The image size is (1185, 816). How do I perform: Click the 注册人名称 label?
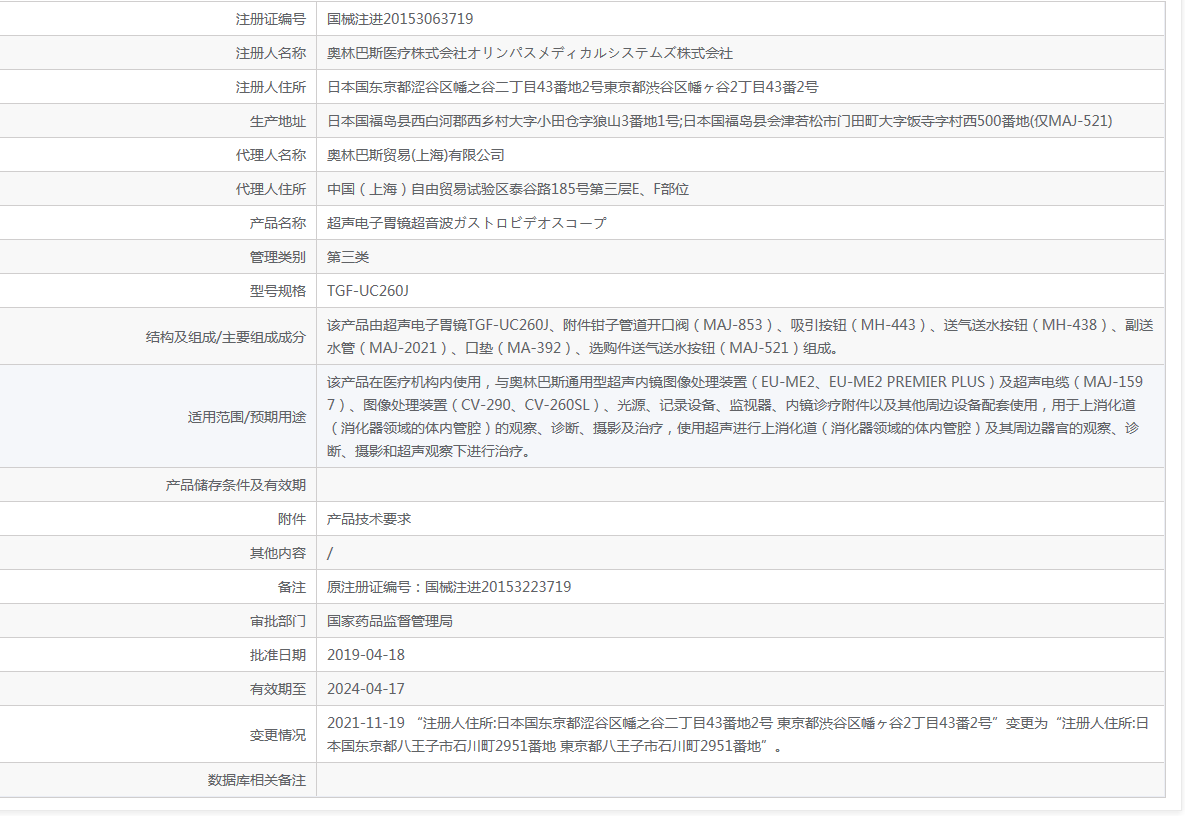[x=271, y=53]
